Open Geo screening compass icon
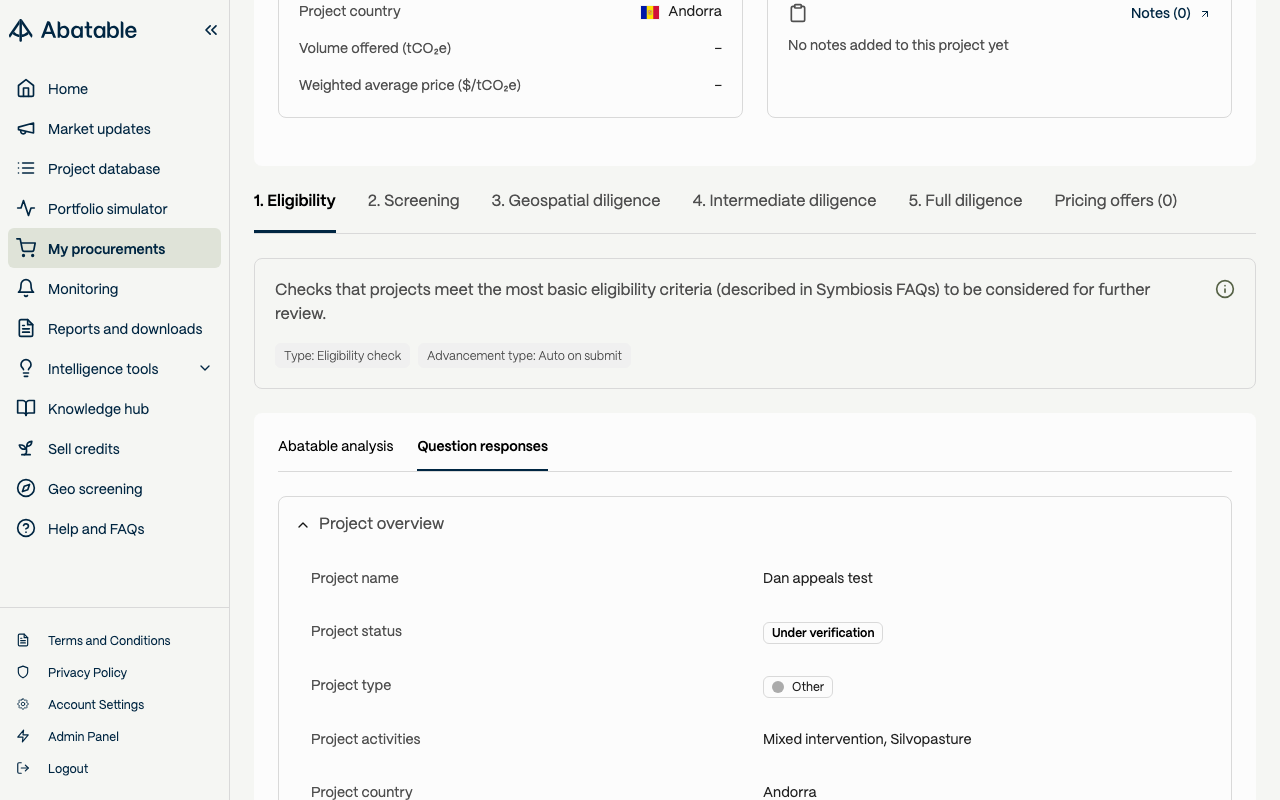The image size is (1280, 800). click(x=27, y=489)
